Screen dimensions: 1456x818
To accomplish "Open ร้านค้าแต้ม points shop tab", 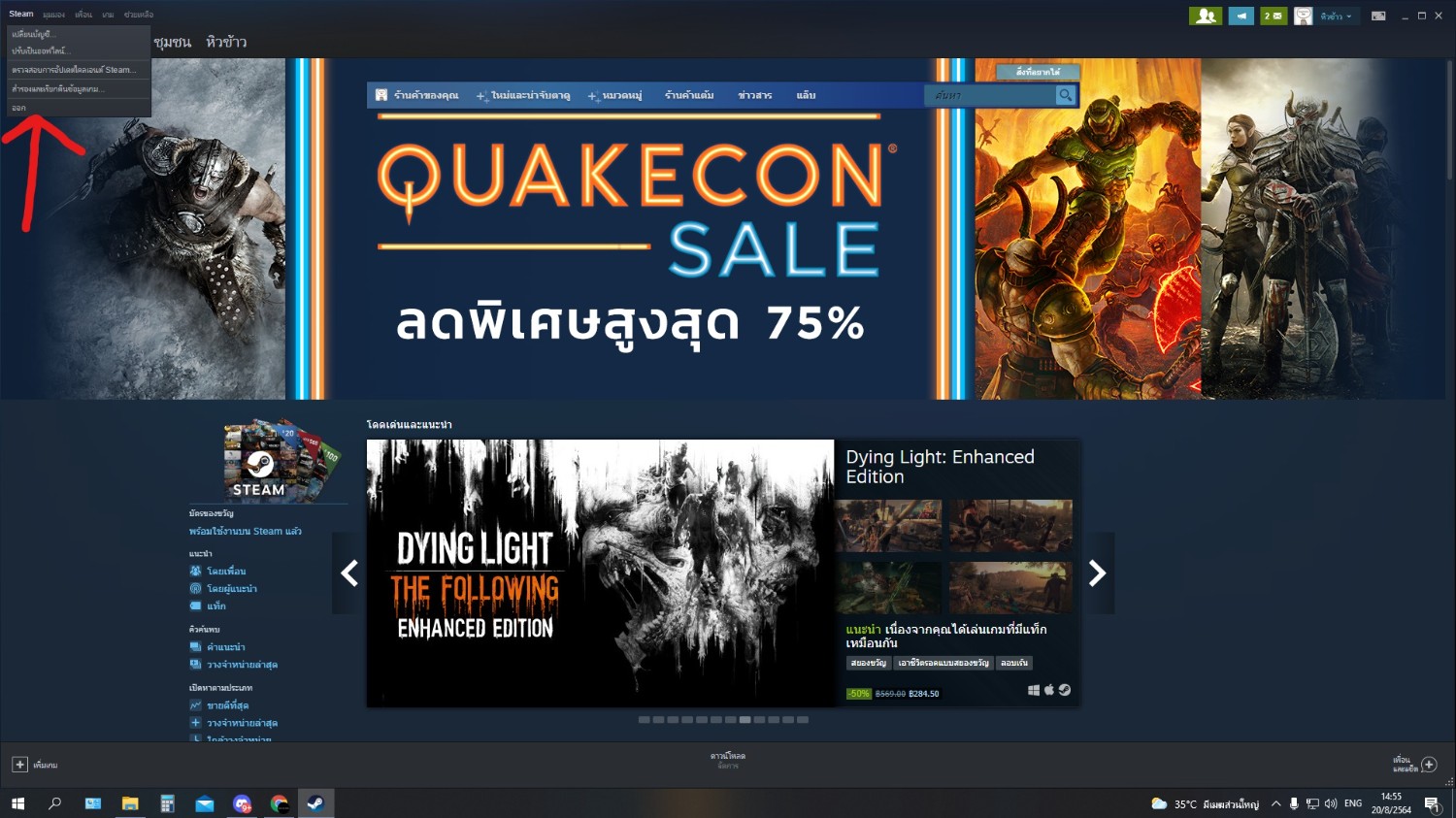I will click(689, 95).
